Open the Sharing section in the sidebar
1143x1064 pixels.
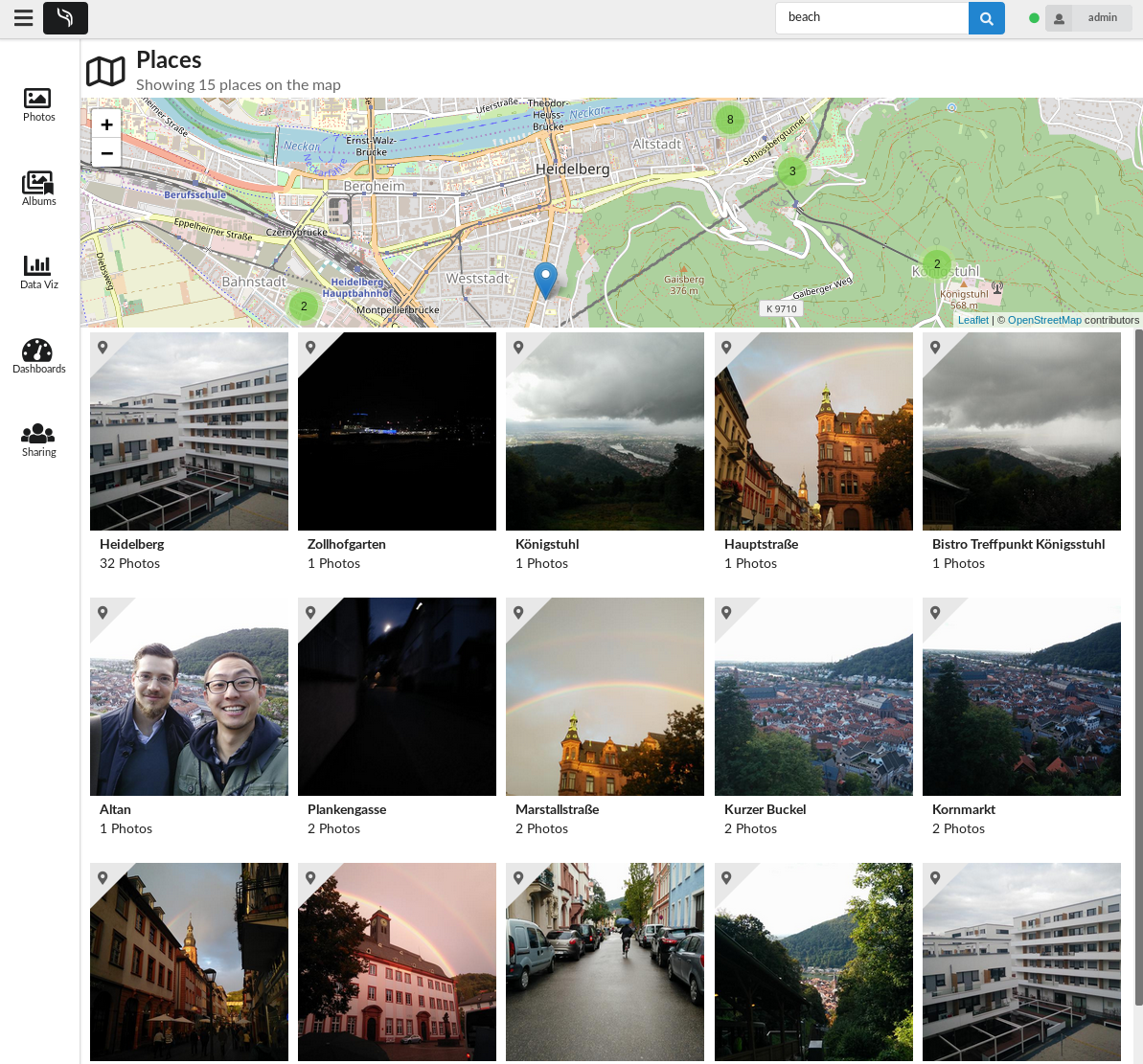tap(38, 439)
